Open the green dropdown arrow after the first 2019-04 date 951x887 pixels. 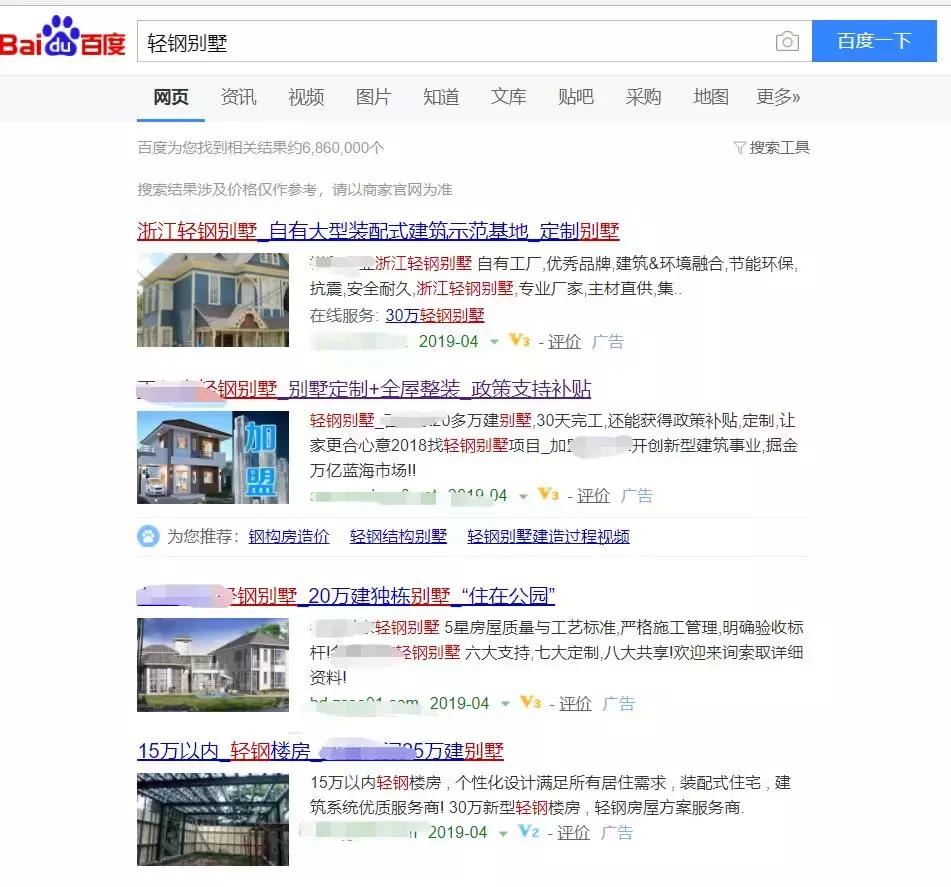(x=494, y=341)
